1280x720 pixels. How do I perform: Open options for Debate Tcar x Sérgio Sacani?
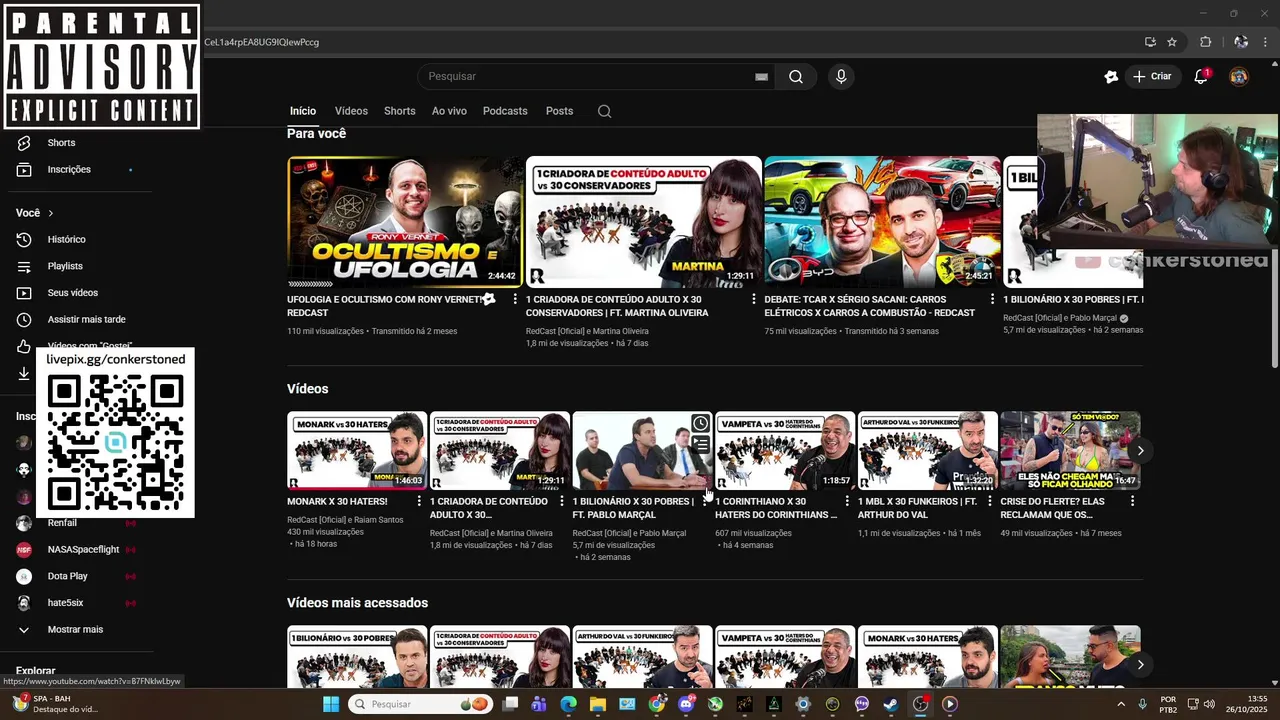tap(992, 299)
